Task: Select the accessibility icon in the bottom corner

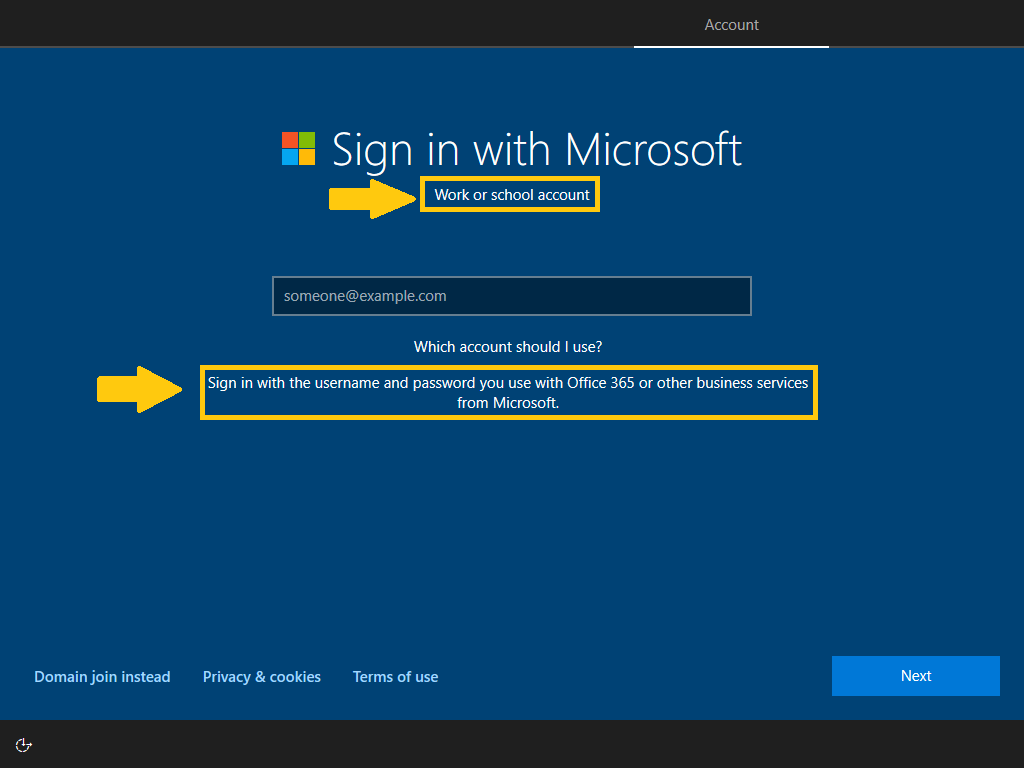Action: (23, 744)
